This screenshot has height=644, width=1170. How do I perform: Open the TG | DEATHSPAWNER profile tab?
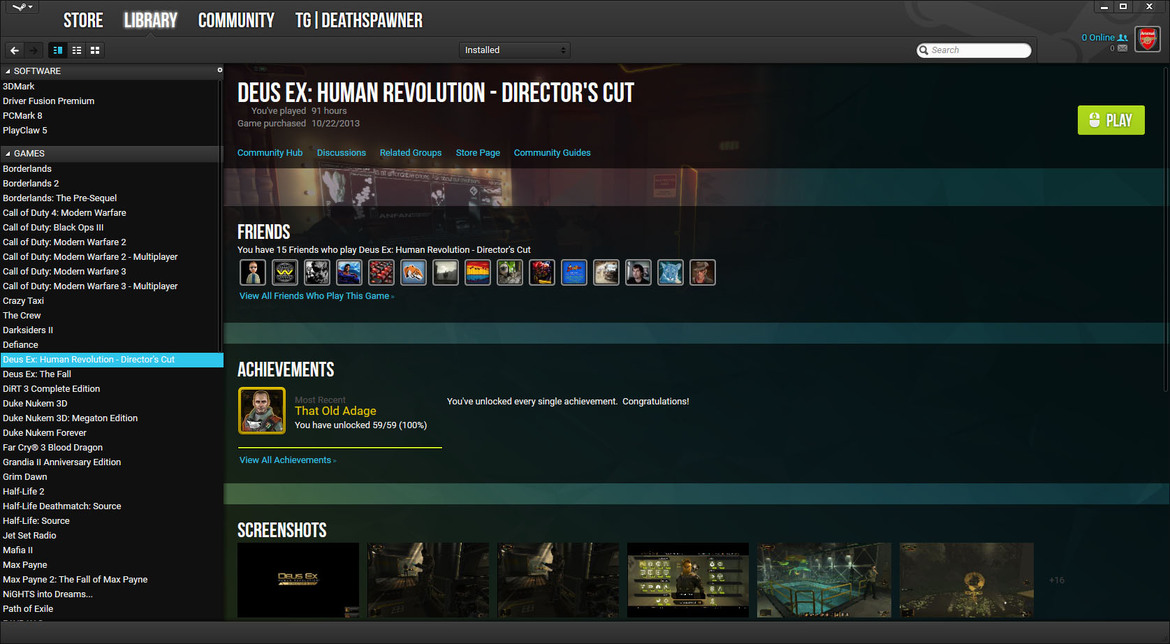point(359,20)
